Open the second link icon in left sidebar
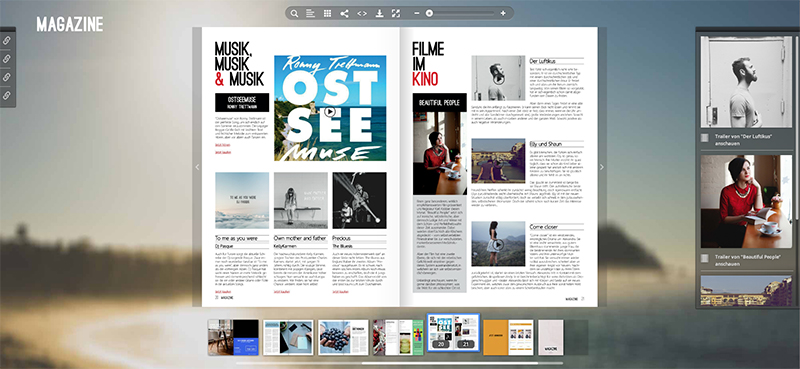Image resolution: width=800 pixels, height=369 pixels. point(7,59)
